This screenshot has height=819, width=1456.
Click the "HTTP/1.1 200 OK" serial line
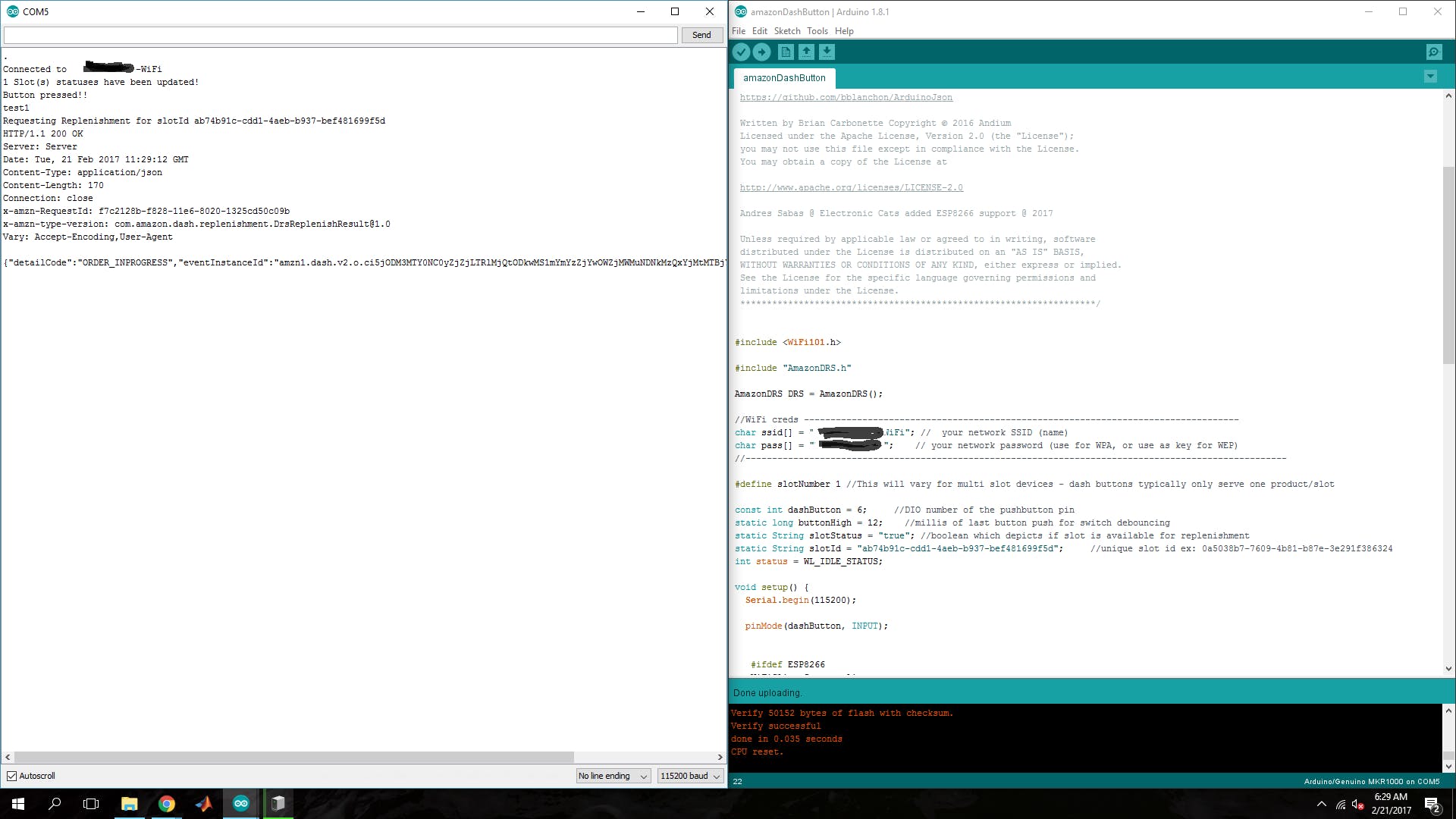(43, 133)
